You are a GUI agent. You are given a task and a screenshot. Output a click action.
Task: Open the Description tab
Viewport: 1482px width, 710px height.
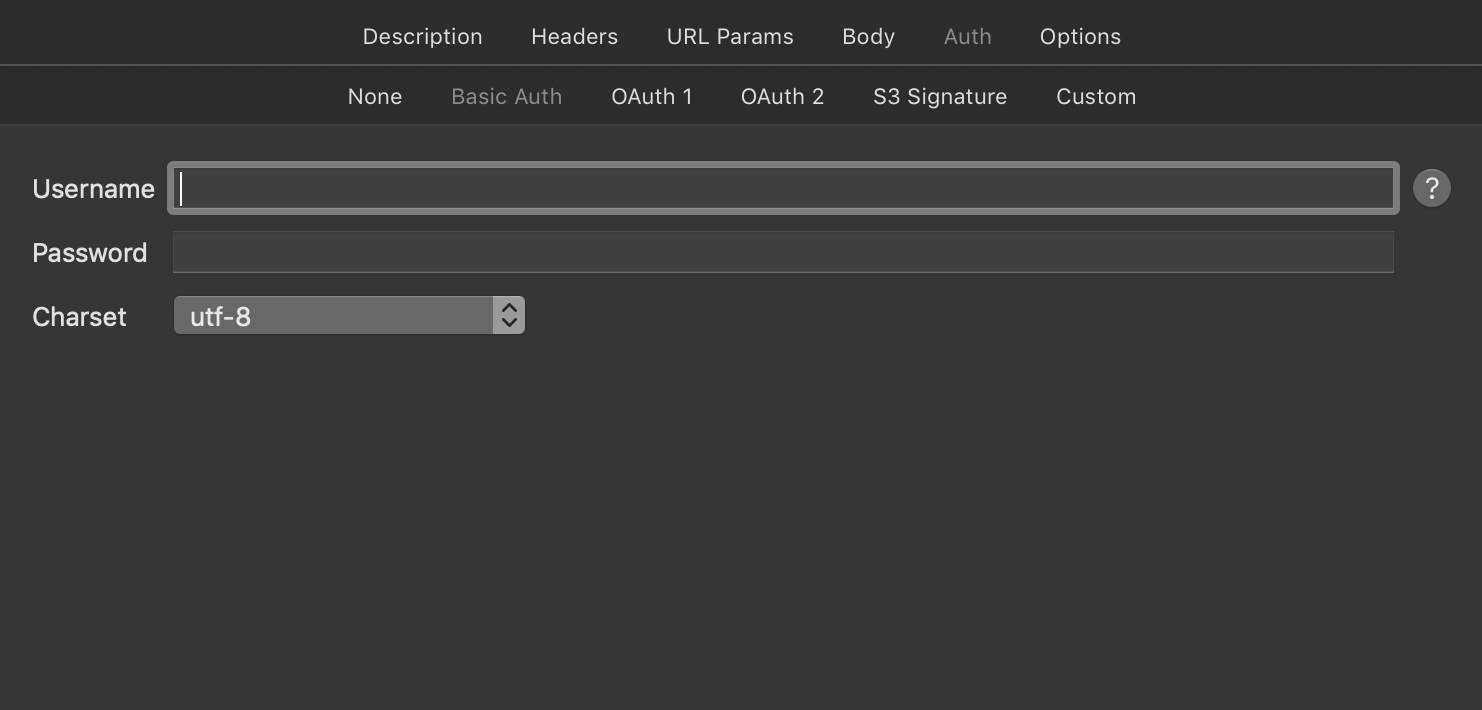(422, 36)
